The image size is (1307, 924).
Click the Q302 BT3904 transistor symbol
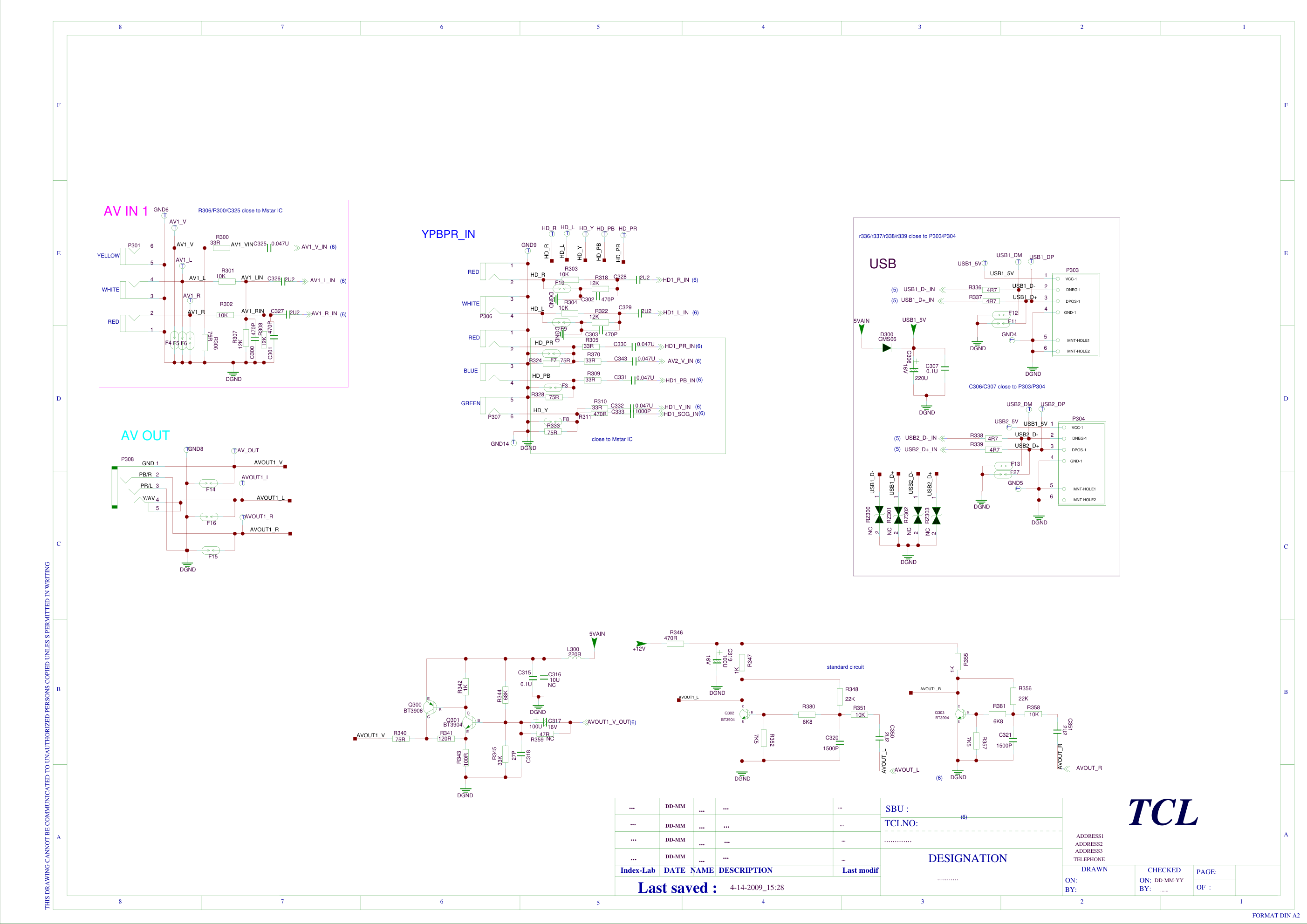(744, 714)
